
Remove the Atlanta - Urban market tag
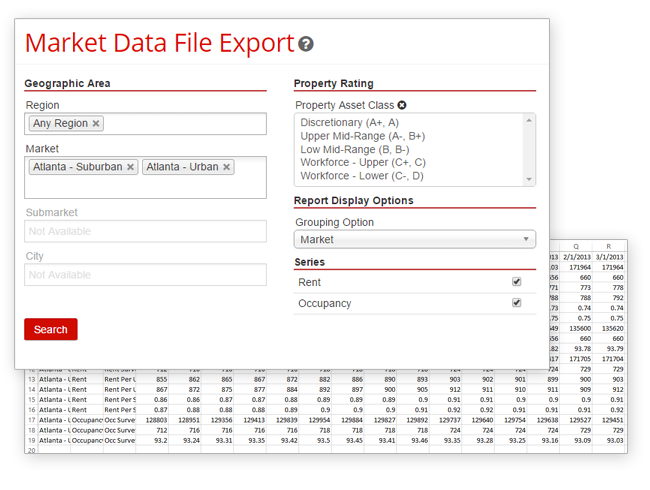(x=226, y=167)
